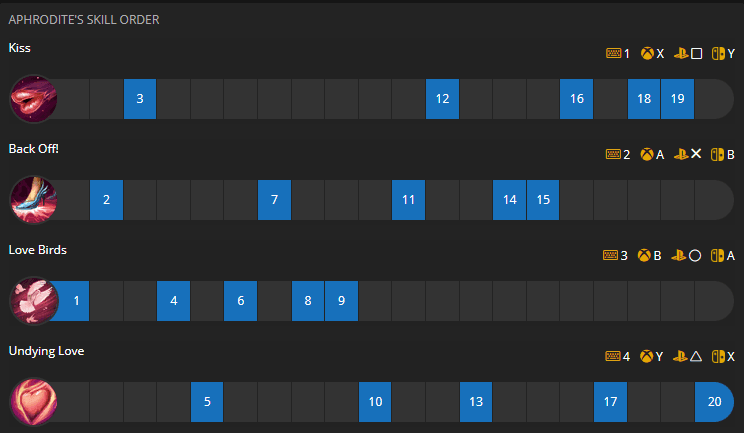Click level 9 in Love Birds row
Viewport: 744px width, 433px height.
click(341, 301)
